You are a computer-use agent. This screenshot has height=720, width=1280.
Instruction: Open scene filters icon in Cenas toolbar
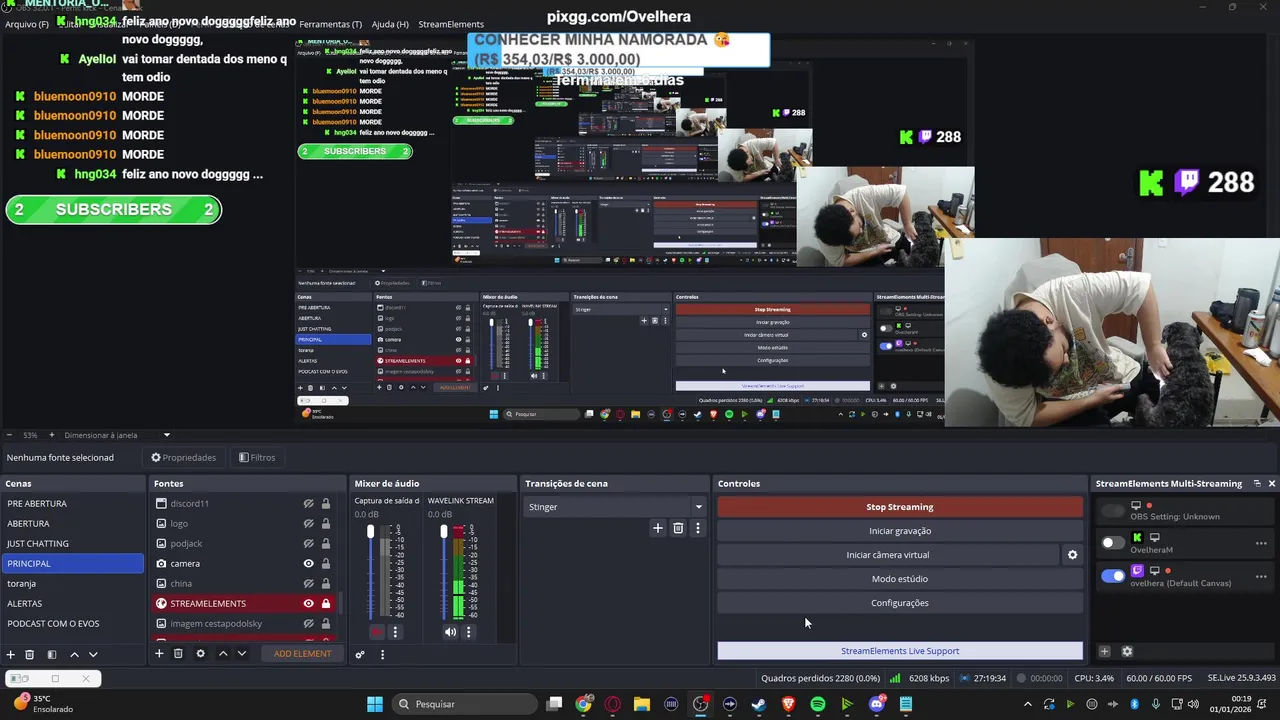(52, 654)
